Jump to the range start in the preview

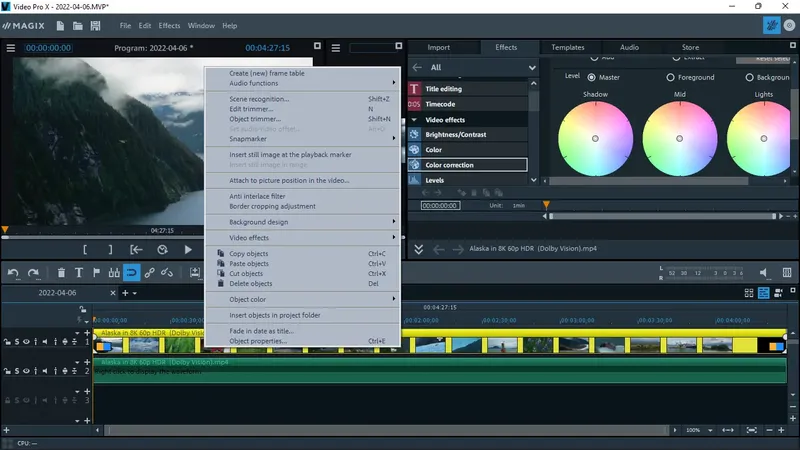click(136, 249)
